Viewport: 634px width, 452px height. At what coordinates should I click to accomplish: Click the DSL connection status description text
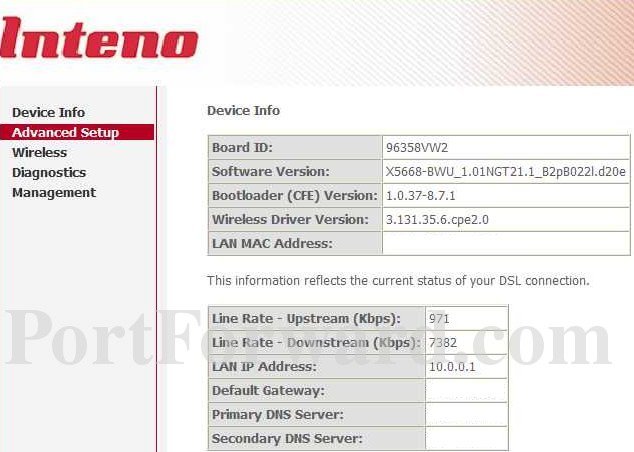(x=398, y=281)
